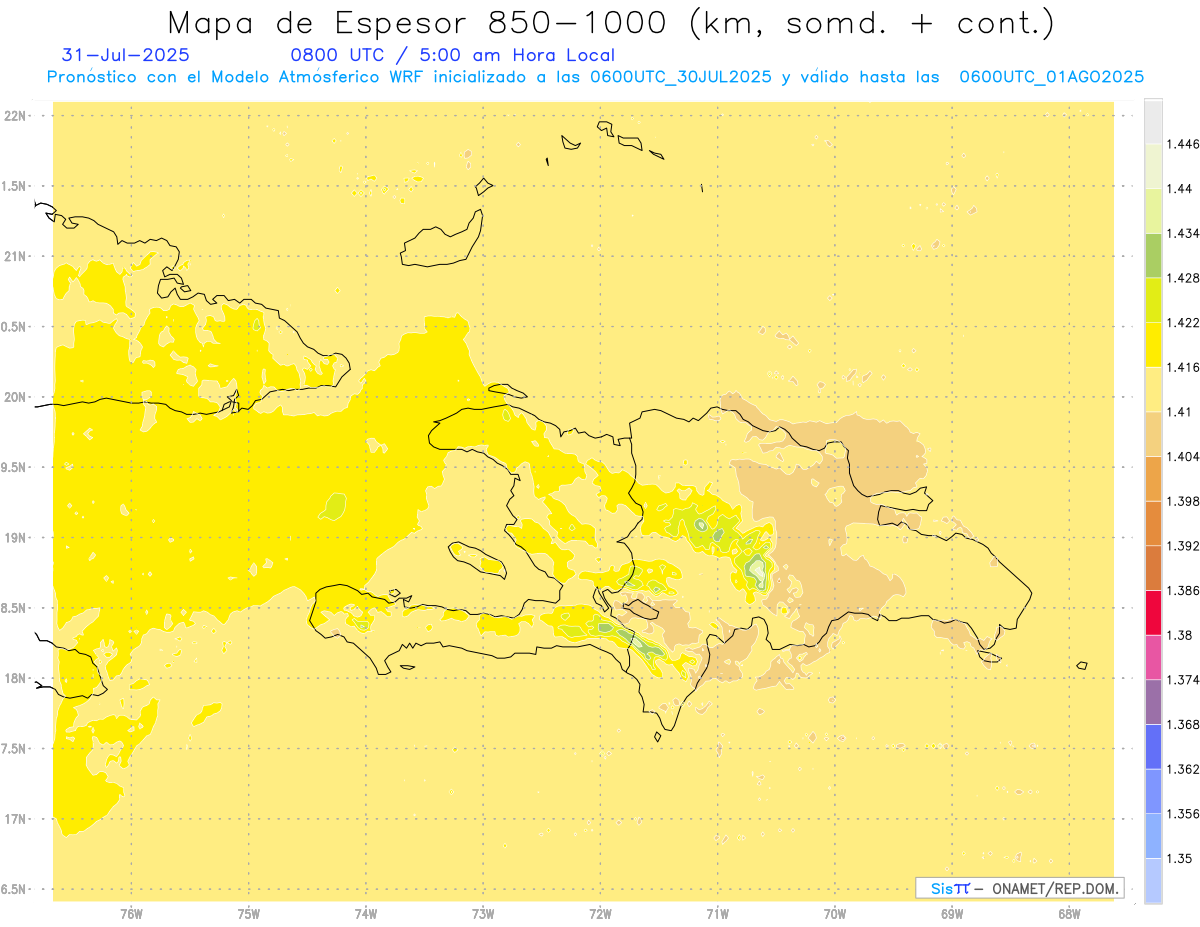1200x927 pixels.
Task: Click the '0.5N' latitude label
Action: pos(15,327)
